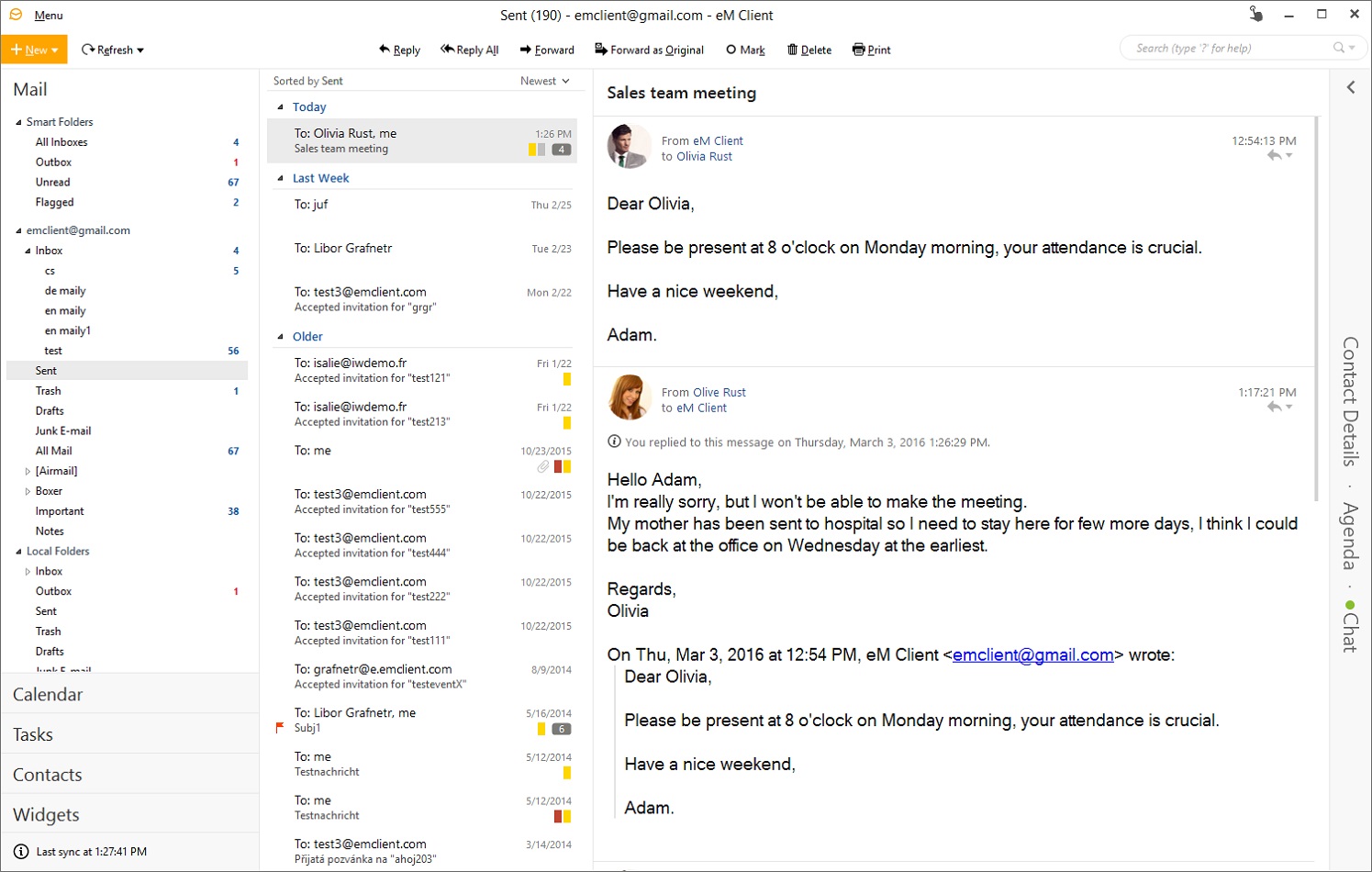Click Mark in the toolbar
The image size is (1372, 872).
tap(745, 50)
